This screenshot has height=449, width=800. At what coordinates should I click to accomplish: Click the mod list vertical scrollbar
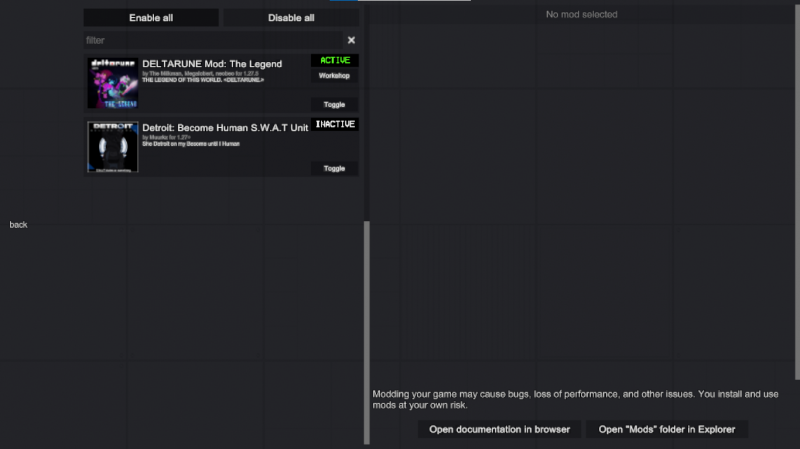click(x=366, y=330)
